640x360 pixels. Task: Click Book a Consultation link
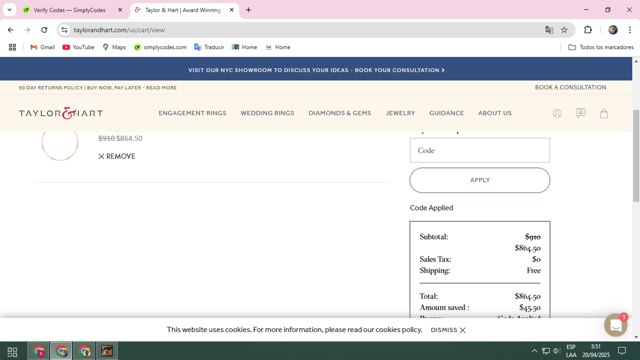click(570, 87)
